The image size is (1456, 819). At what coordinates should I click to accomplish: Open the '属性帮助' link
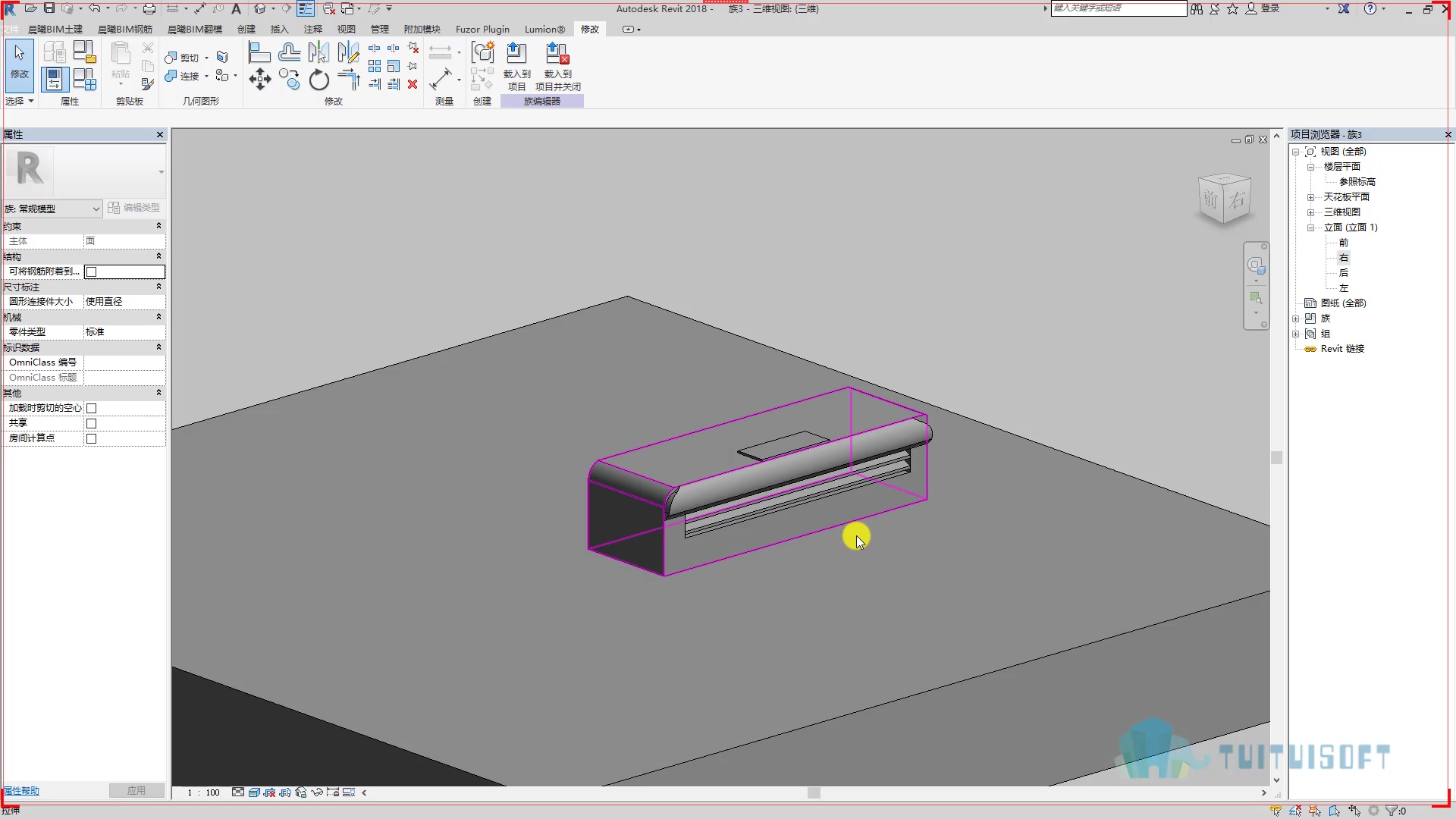pyautogui.click(x=21, y=791)
